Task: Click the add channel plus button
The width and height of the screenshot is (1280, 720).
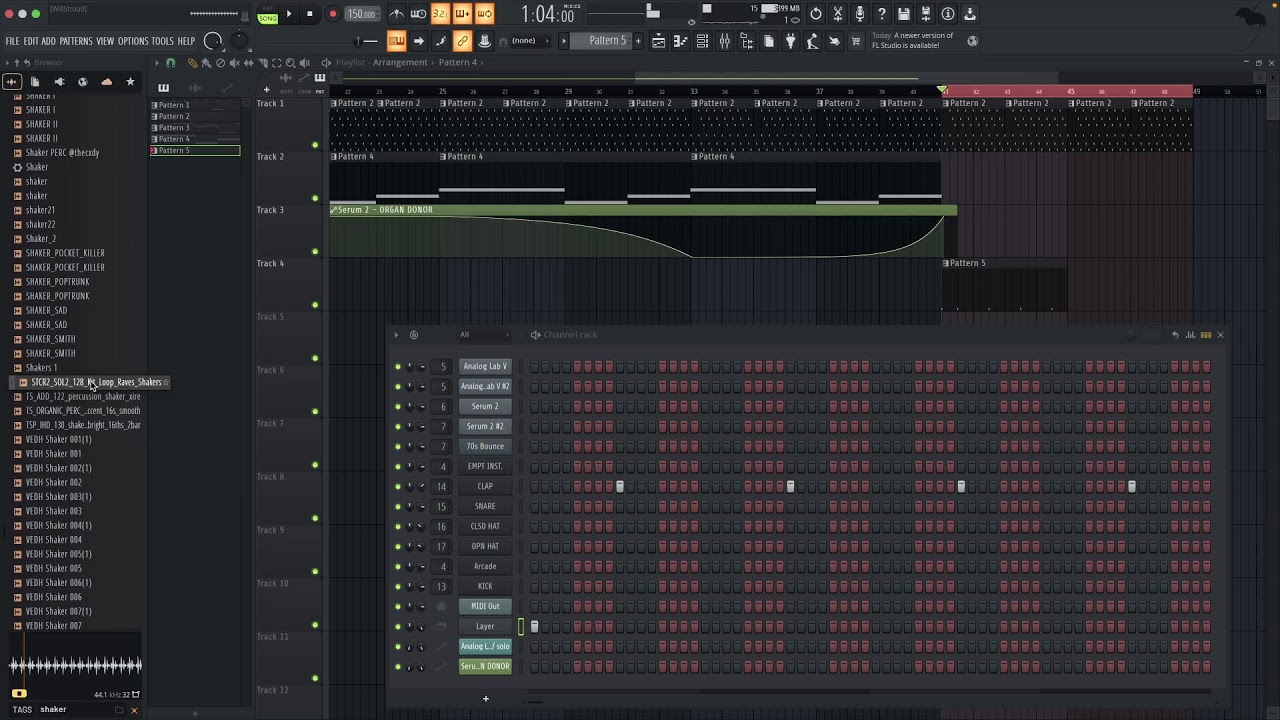Action: pyautogui.click(x=486, y=699)
